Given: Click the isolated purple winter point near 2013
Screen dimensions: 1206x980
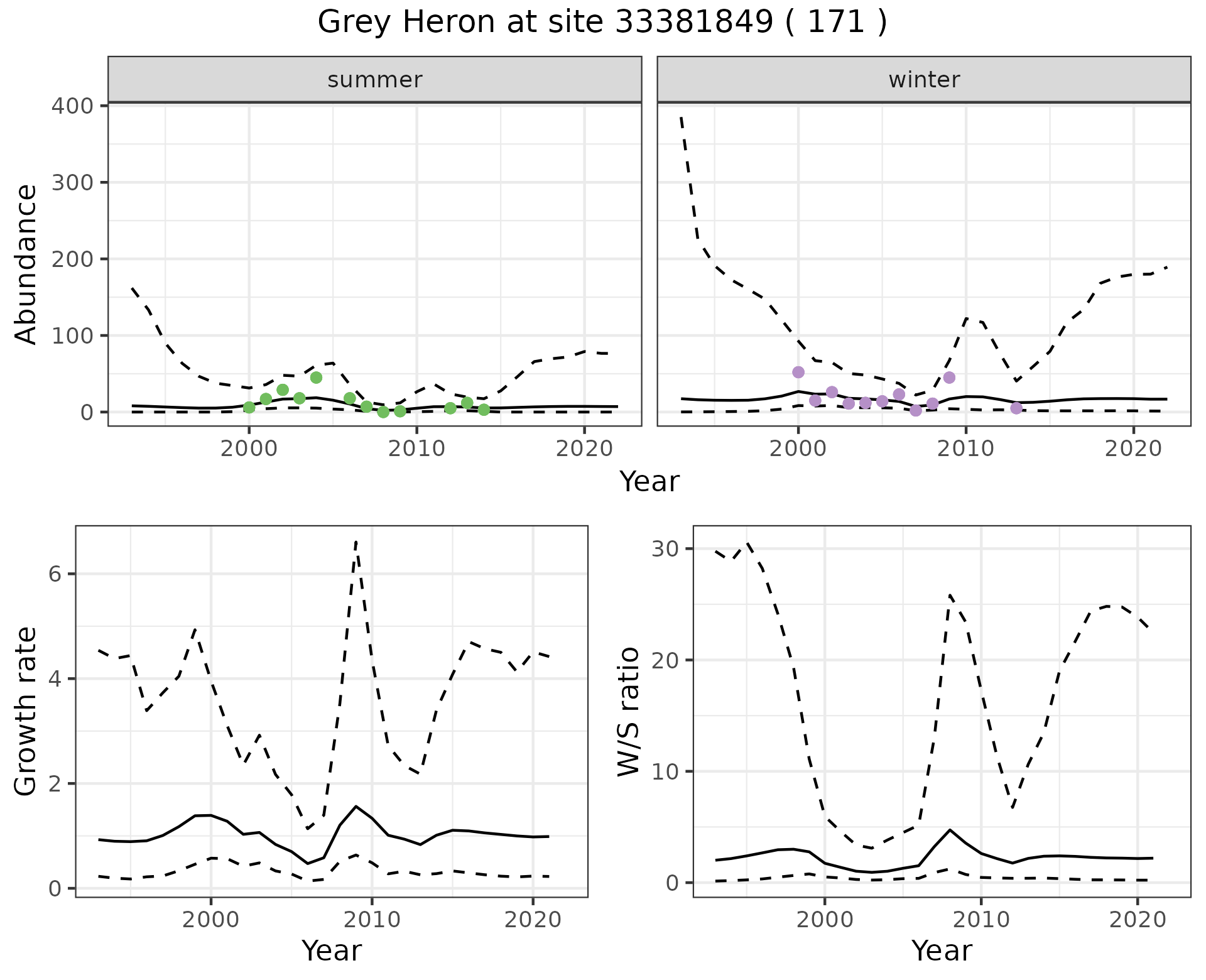Looking at the screenshot, I should click(x=1016, y=408).
